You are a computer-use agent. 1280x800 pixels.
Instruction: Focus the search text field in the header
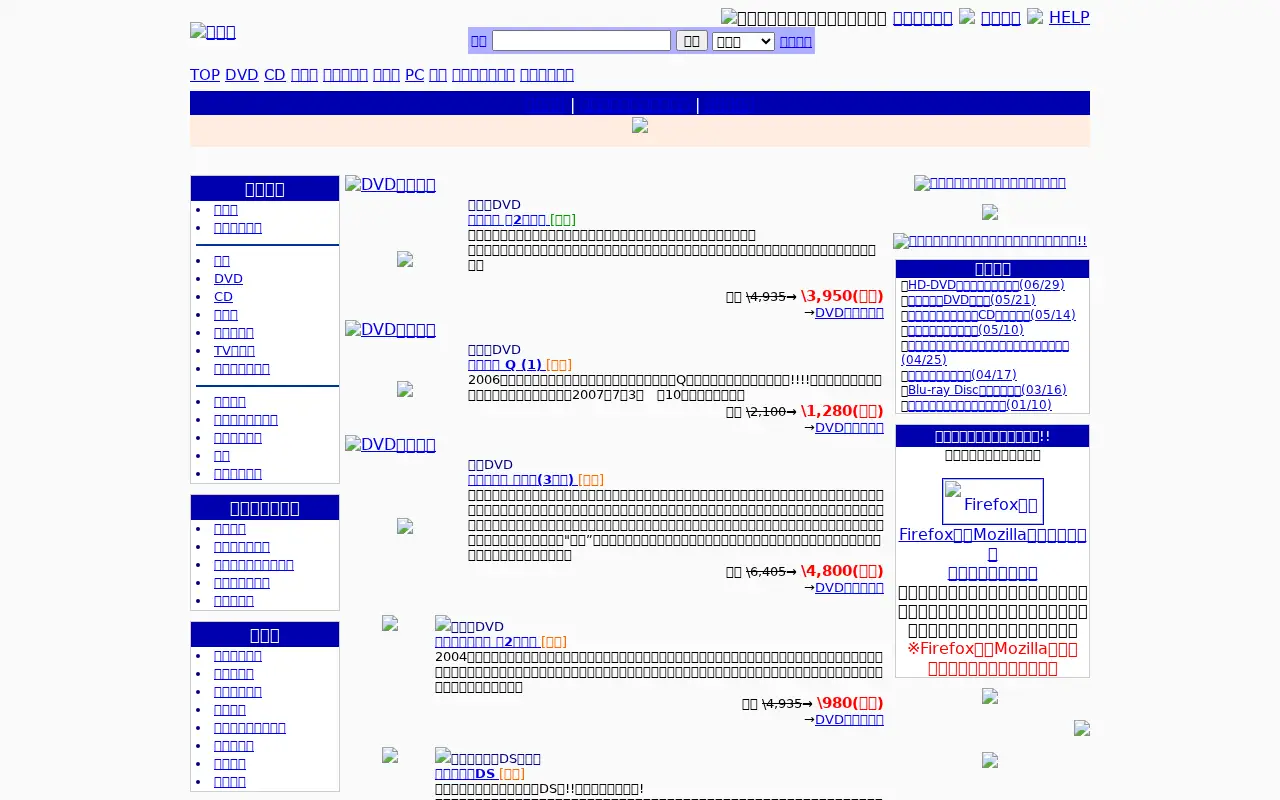click(x=581, y=41)
